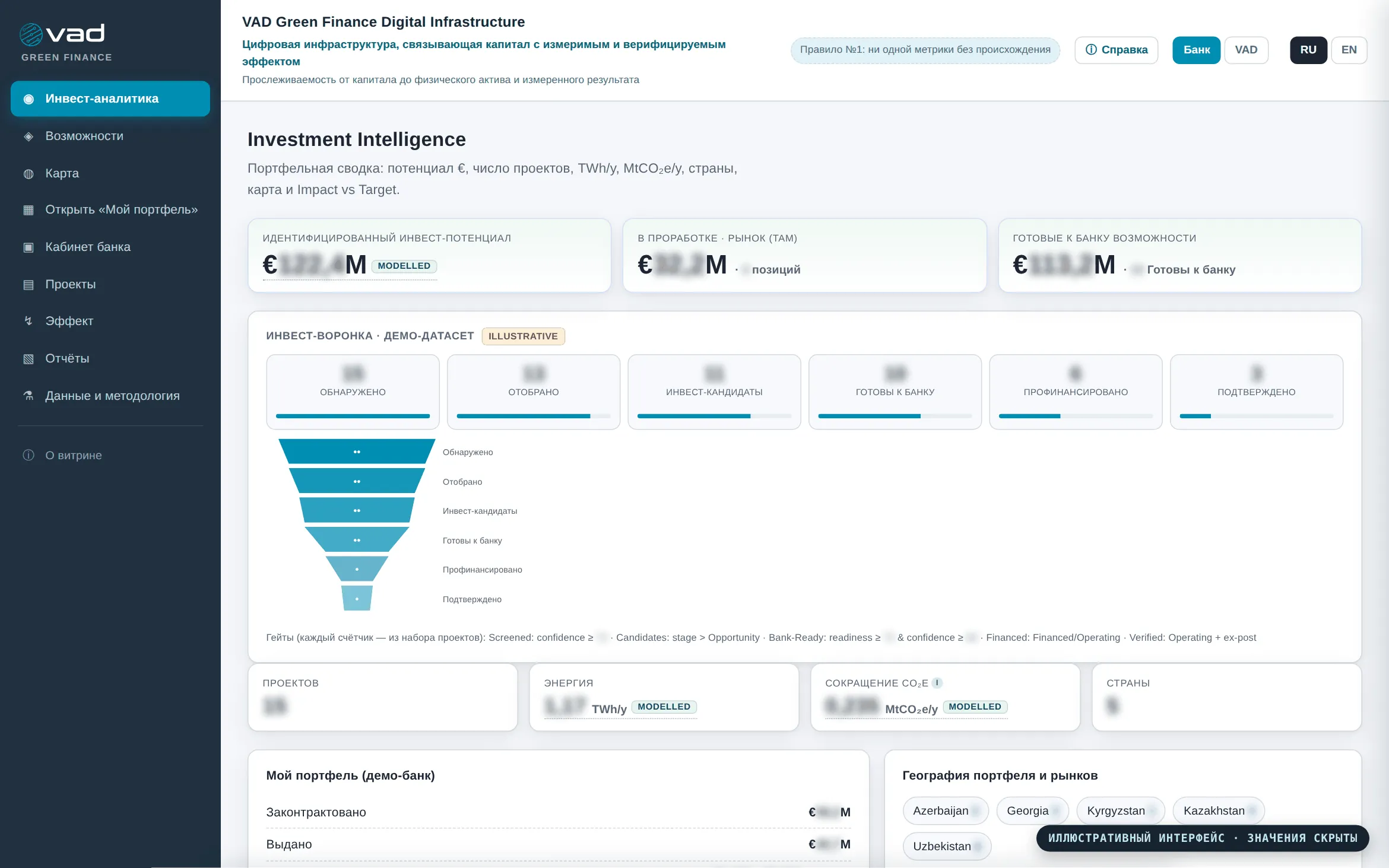Click the Открыть «Мой портфель» grid icon
The width and height of the screenshot is (1389, 868).
click(x=28, y=210)
